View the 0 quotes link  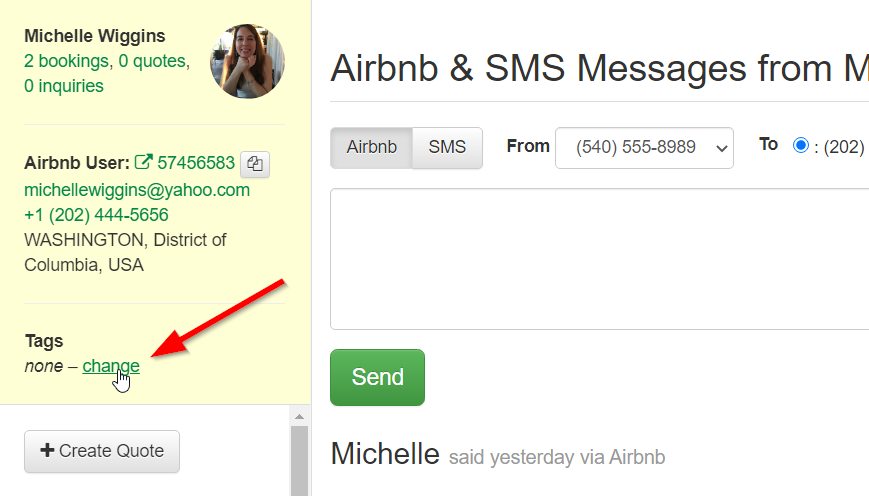(152, 61)
